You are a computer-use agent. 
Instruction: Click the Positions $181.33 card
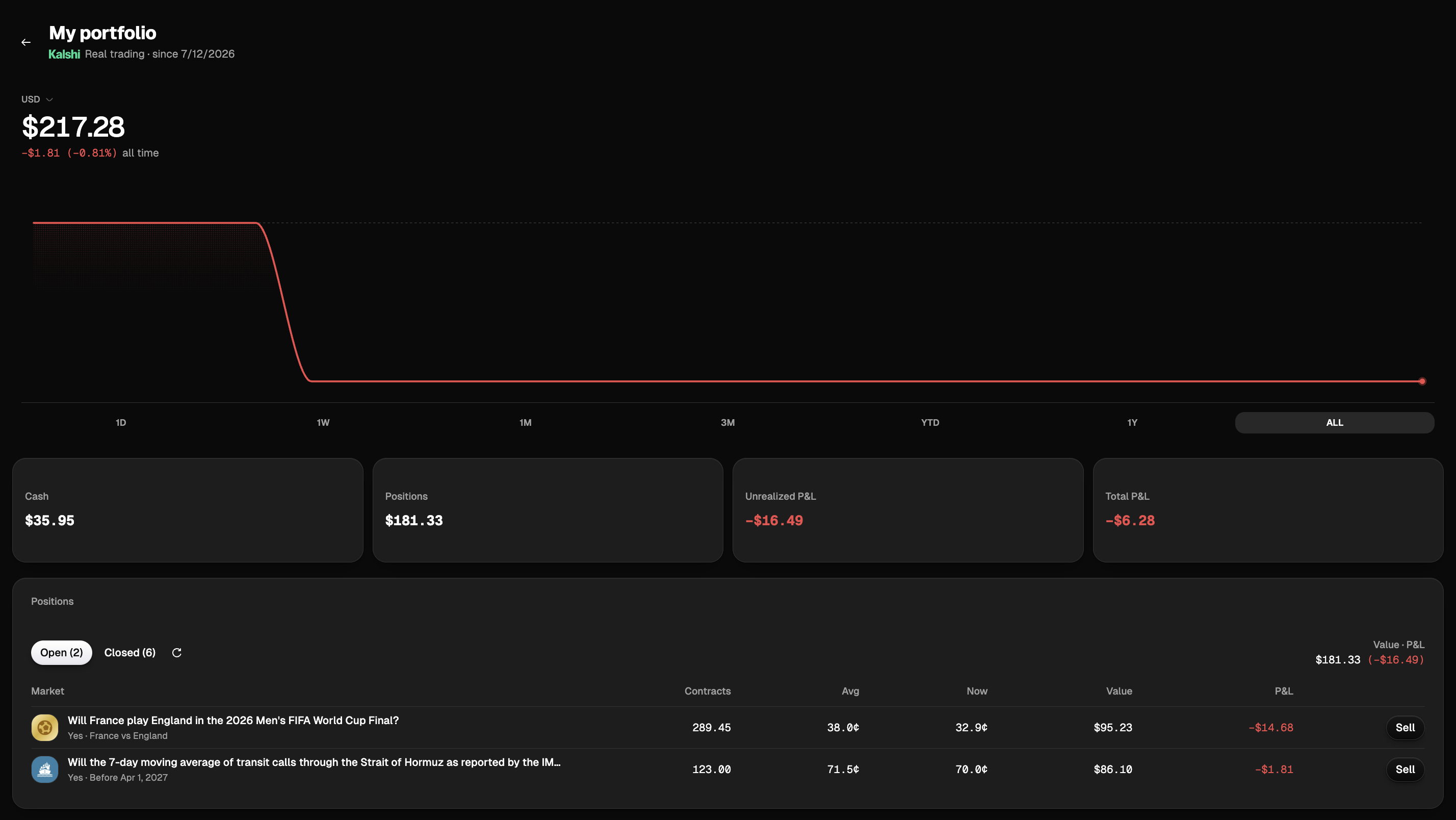(x=548, y=510)
